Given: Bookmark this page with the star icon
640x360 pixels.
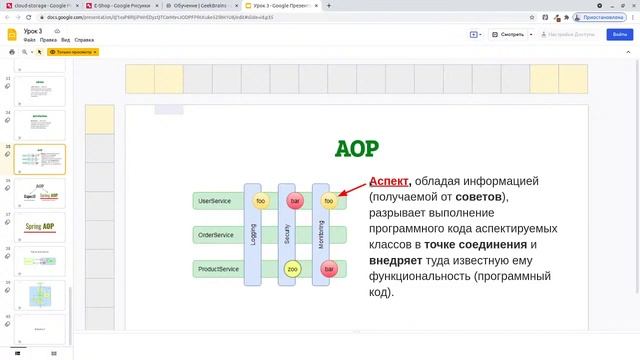Looking at the screenshot, I should click(x=532, y=18).
